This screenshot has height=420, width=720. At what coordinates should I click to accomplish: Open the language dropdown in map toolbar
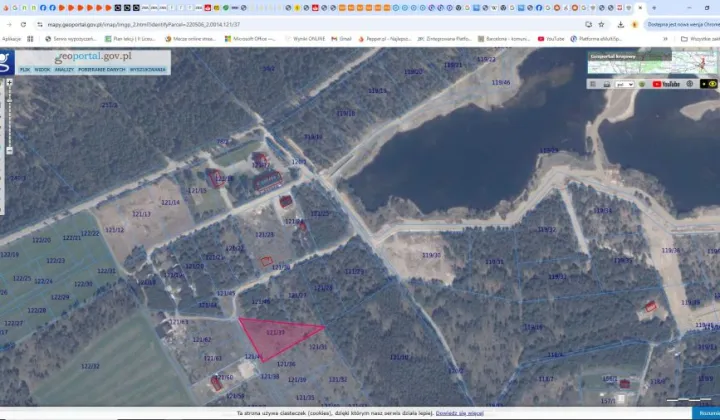pos(624,84)
